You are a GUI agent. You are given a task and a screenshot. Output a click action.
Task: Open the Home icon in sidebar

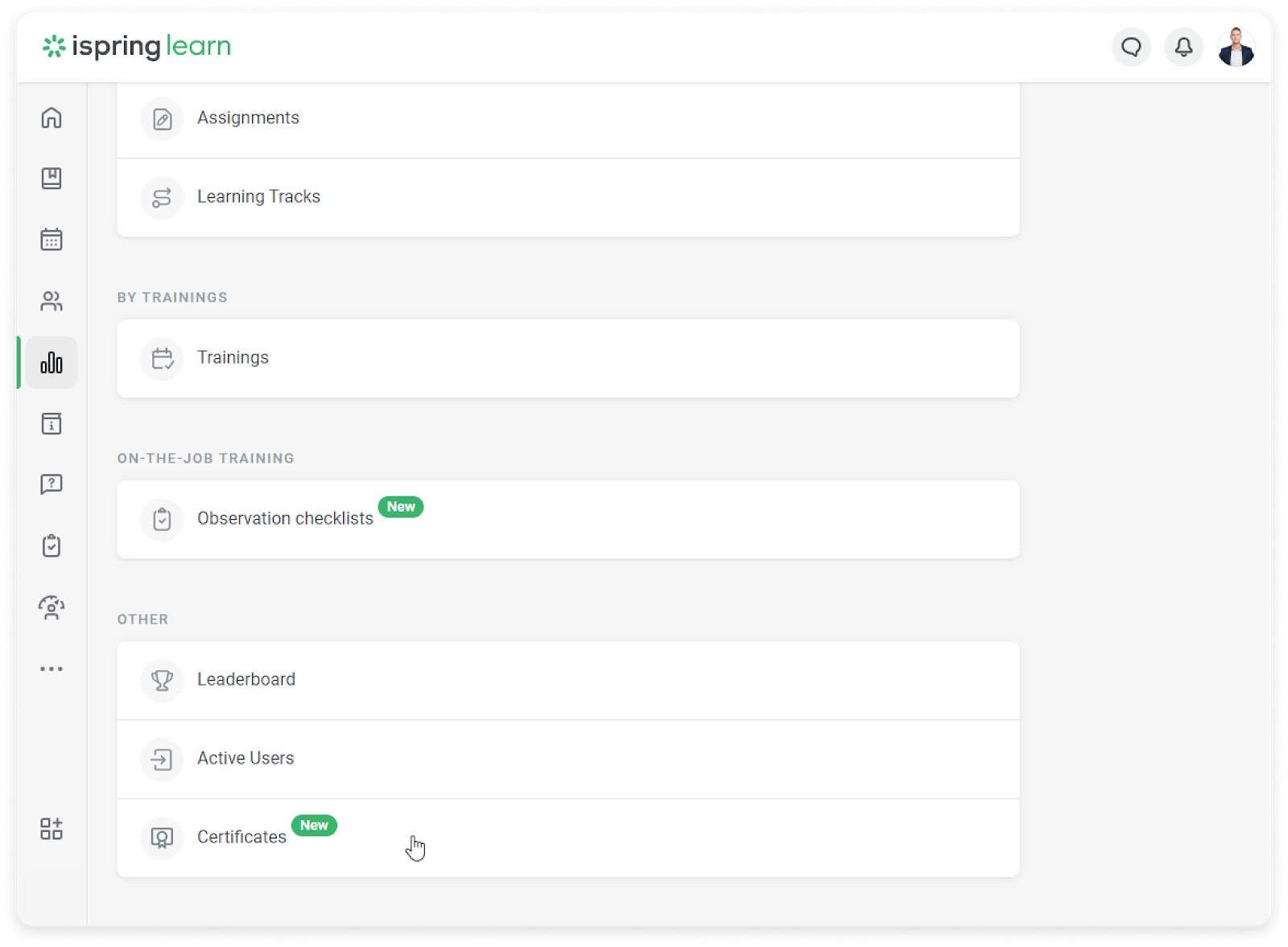pyautogui.click(x=52, y=118)
